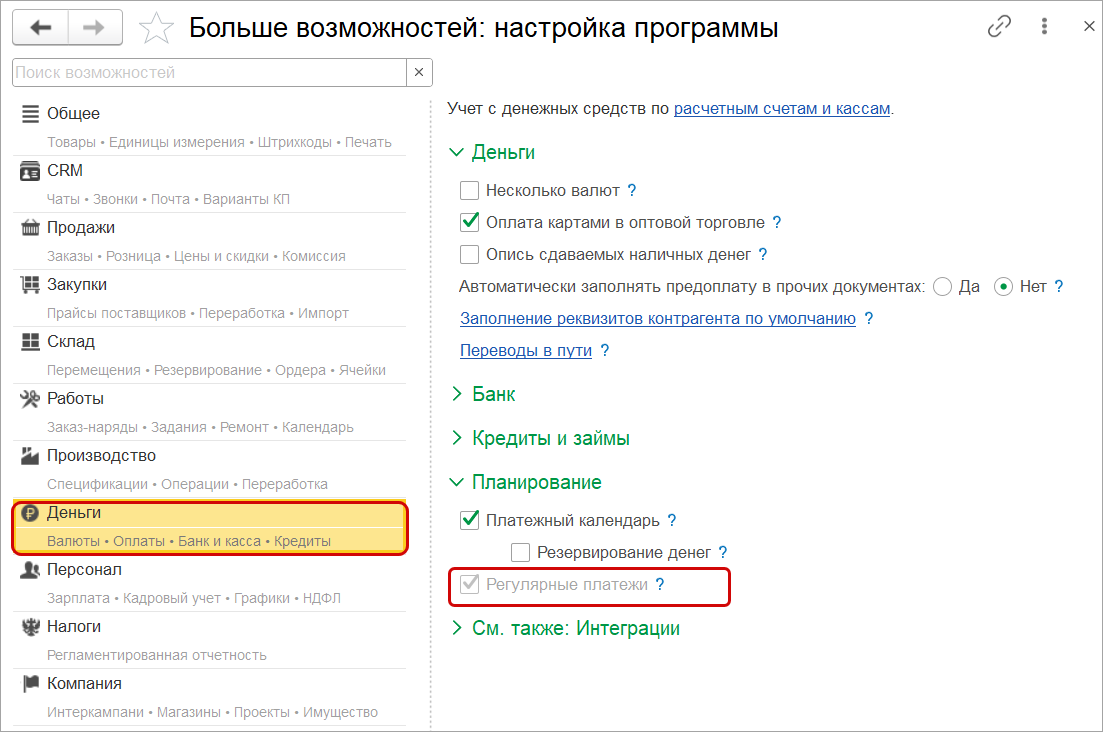
Task: Go back with the left arrow button
Action: click(41, 27)
